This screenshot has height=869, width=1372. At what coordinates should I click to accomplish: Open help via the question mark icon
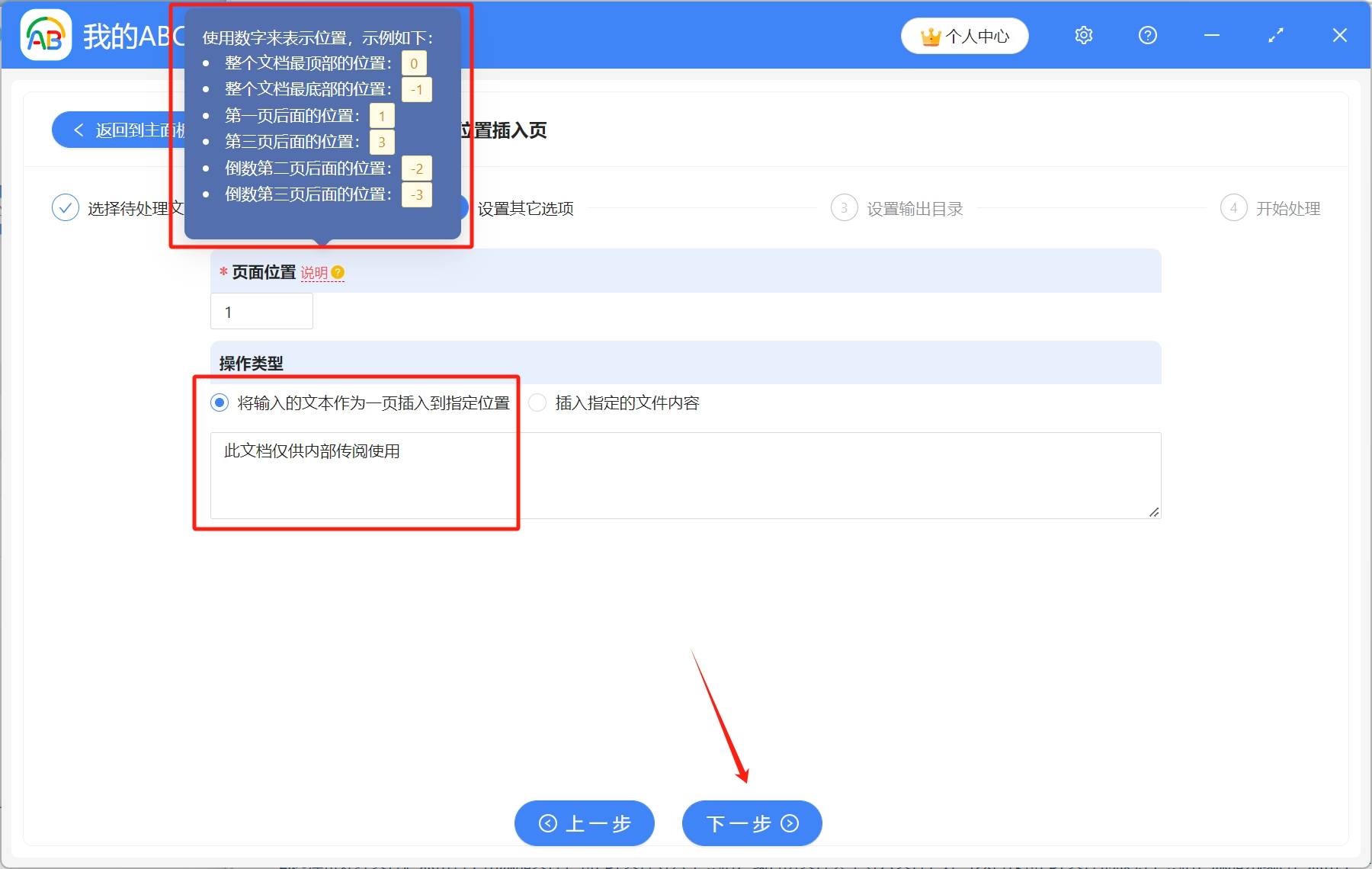[1147, 35]
